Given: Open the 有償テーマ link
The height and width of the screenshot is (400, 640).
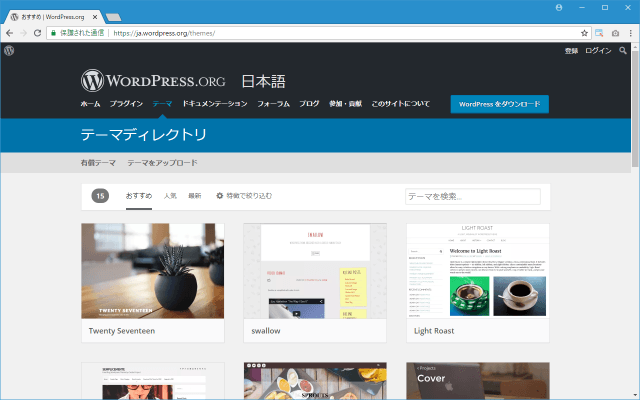Looking at the screenshot, I should [x=98, y=163].
